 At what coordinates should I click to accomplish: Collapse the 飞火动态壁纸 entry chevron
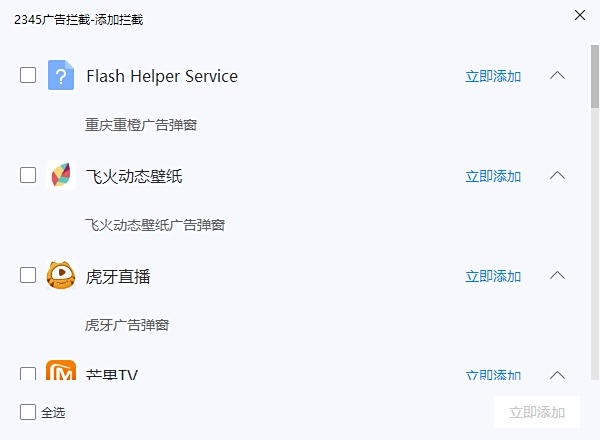pos(558,175)
